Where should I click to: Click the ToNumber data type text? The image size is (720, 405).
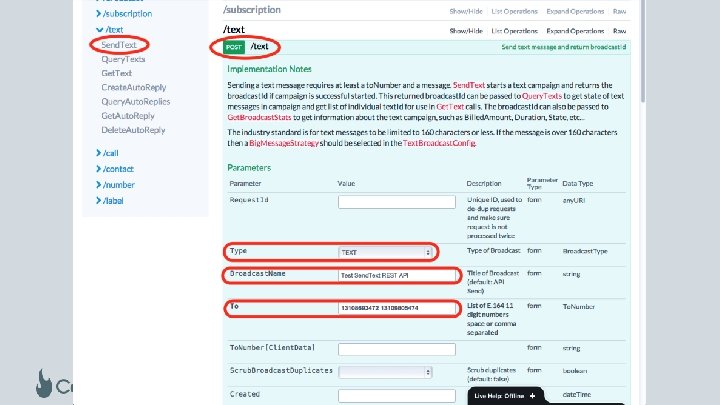(579, 307)
